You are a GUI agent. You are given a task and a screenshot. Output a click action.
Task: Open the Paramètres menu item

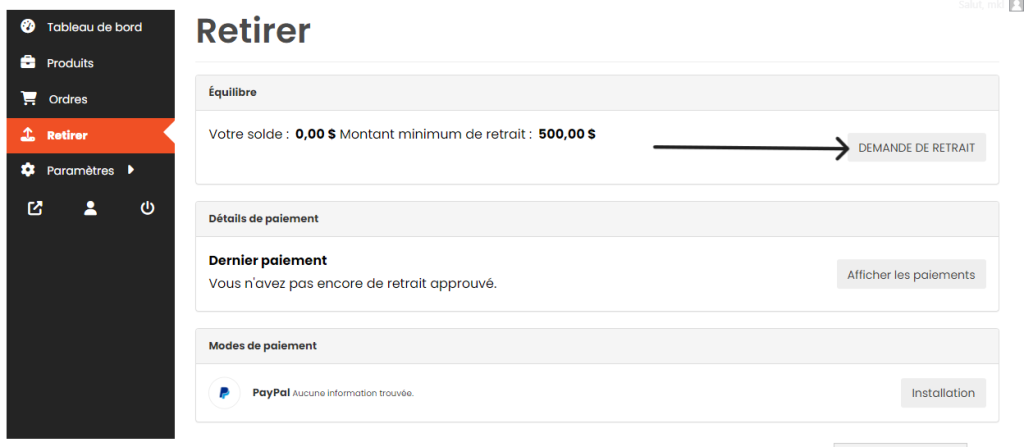80,171
